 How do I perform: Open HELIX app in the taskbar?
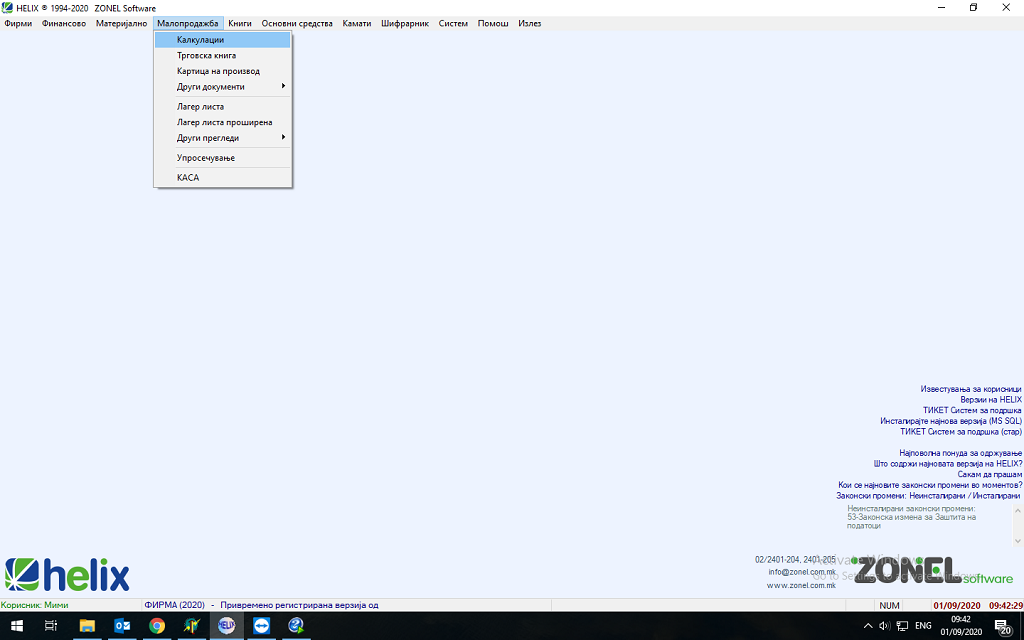point(227,626)
